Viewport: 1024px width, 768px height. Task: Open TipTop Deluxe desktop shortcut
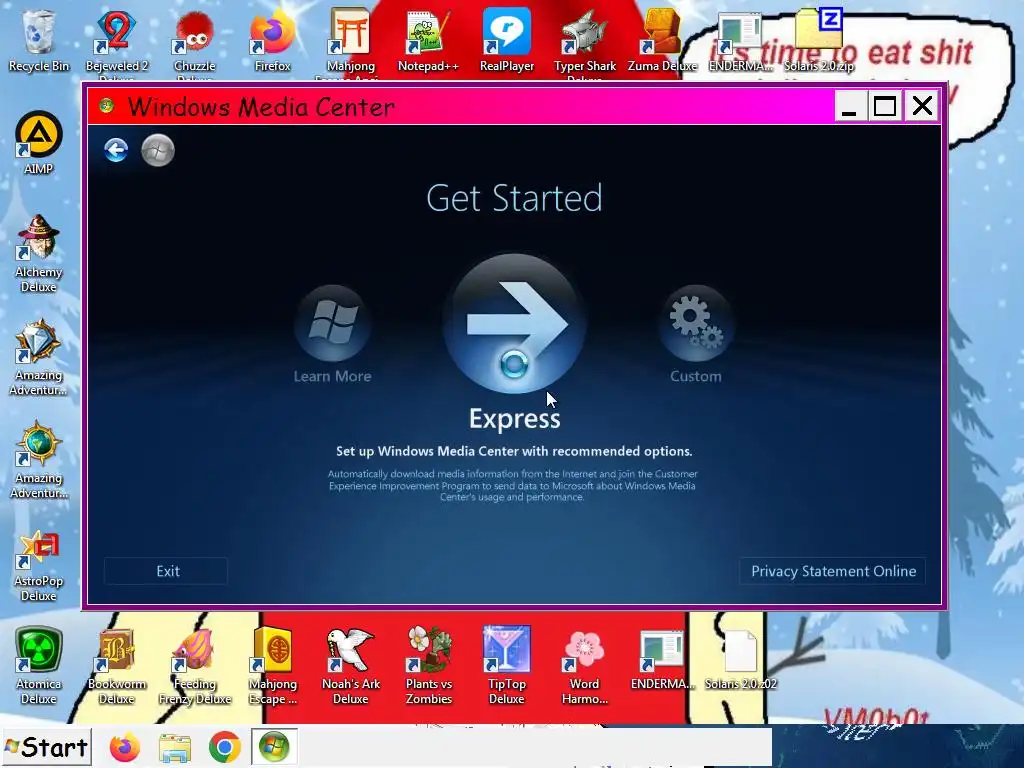coord(507,665)
